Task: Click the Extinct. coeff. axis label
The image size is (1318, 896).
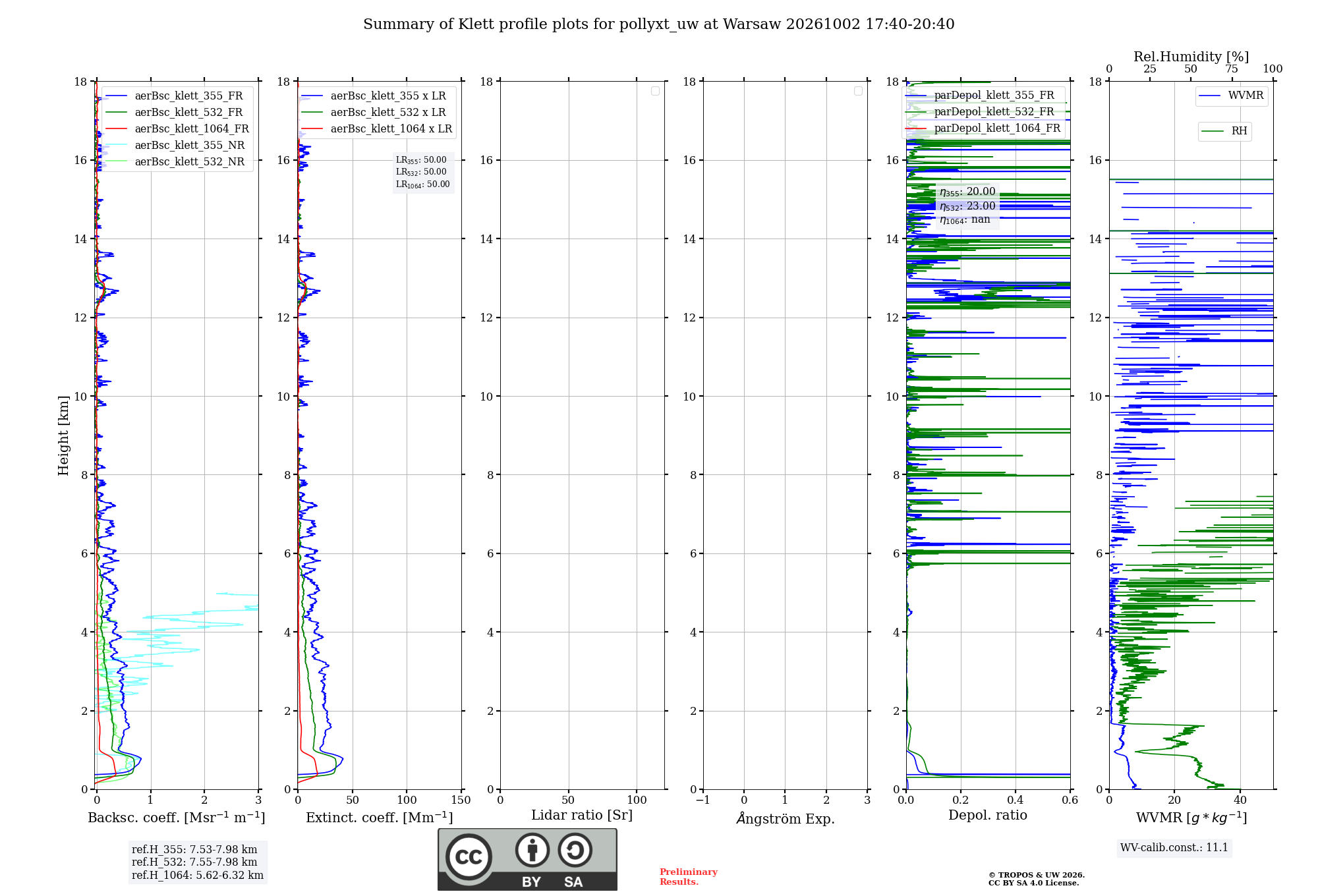Action: 380,818
